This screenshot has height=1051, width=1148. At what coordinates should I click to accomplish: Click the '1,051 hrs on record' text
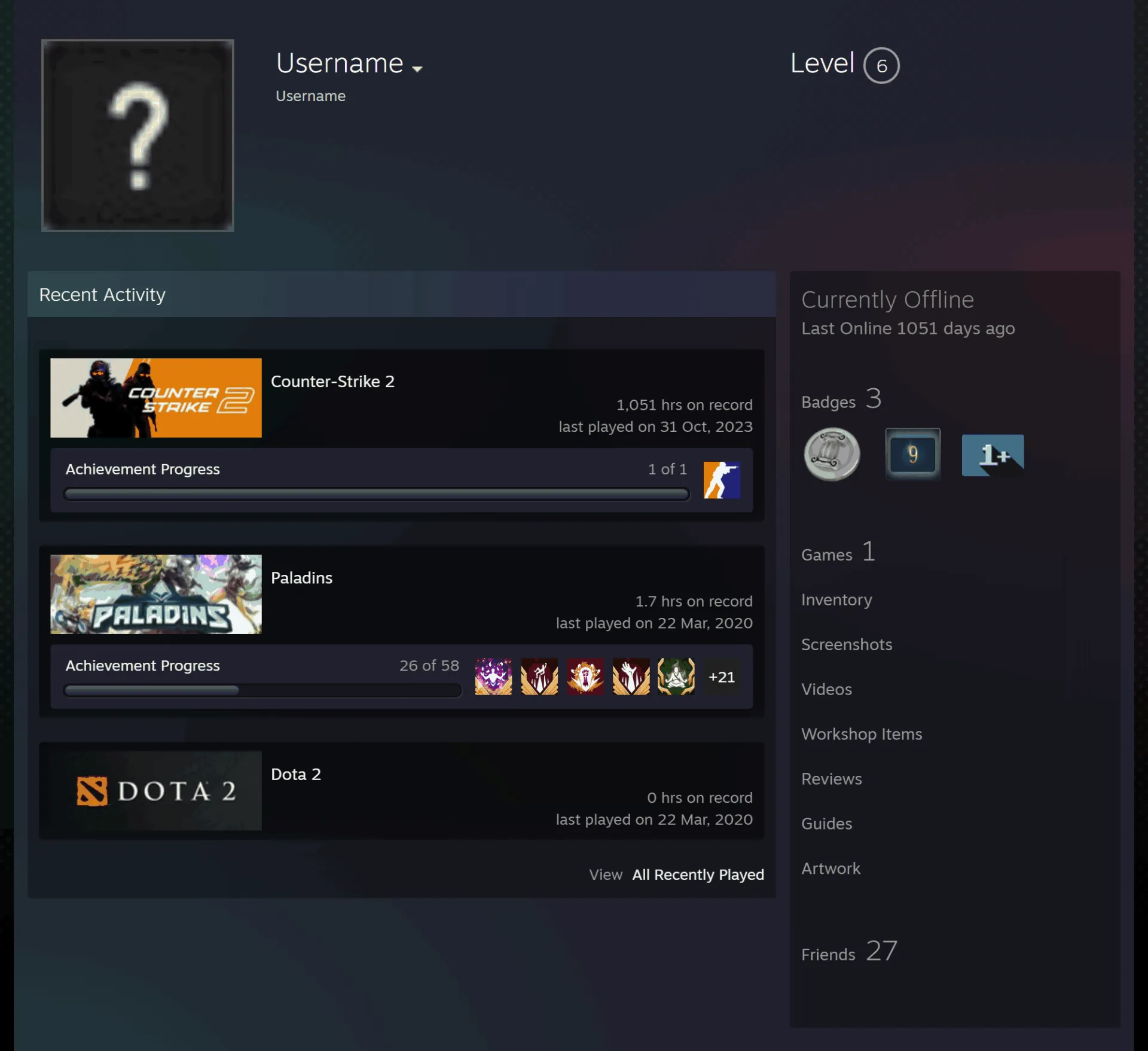point(685,405)
